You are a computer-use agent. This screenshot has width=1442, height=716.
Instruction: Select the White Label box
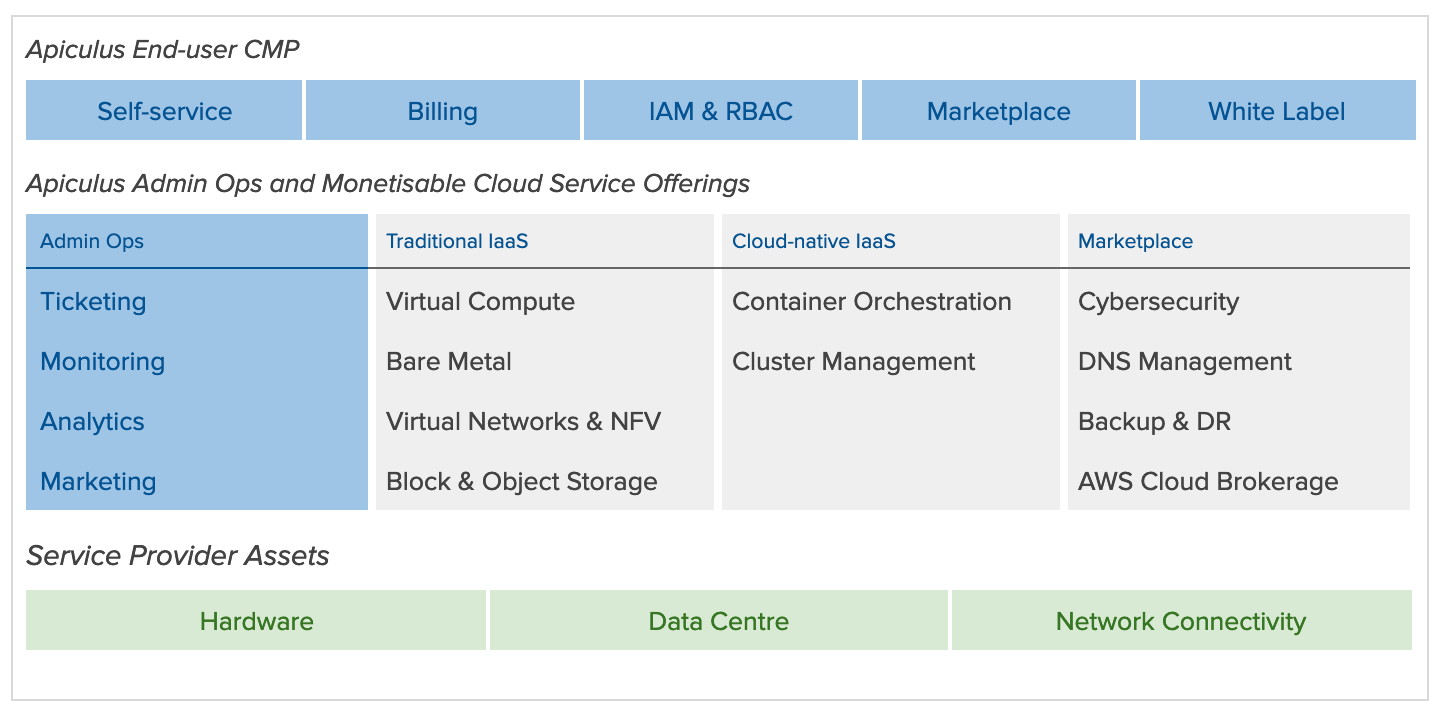(x=1277, y=111)
